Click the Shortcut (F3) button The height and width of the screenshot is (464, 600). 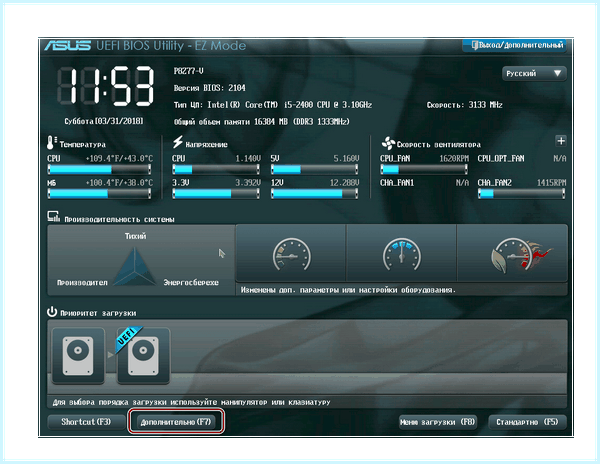click(x=86, y=422)
